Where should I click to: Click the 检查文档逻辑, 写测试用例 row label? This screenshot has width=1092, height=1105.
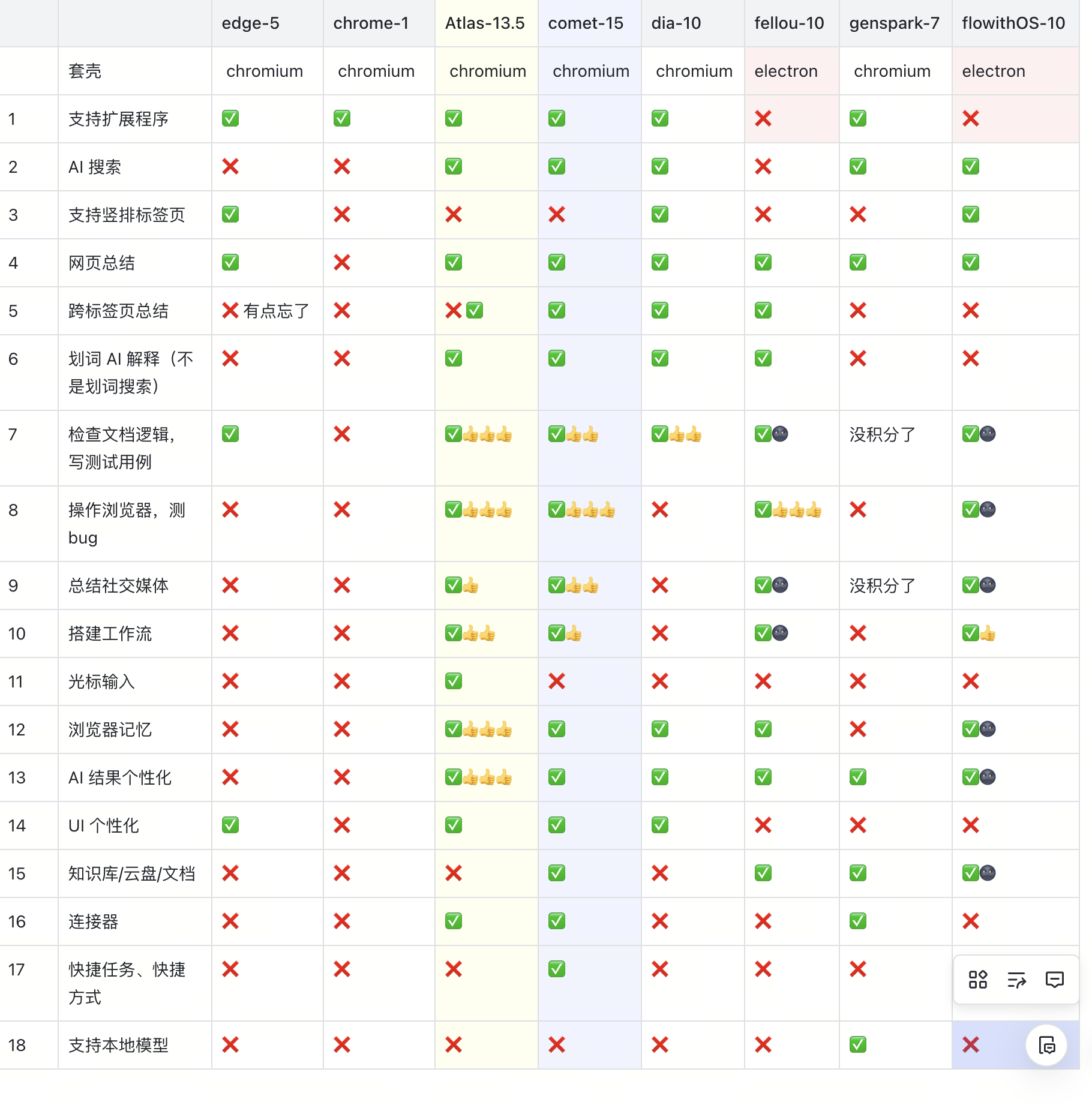122,448
